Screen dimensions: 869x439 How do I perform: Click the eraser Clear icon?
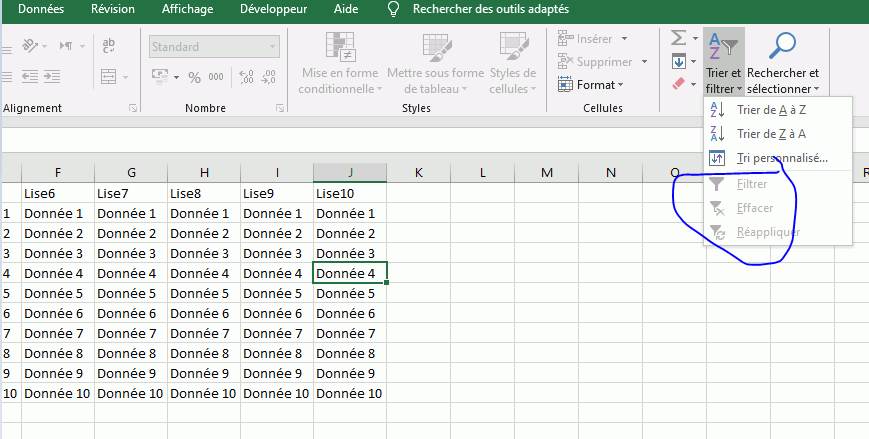click(x=679, y=85)
